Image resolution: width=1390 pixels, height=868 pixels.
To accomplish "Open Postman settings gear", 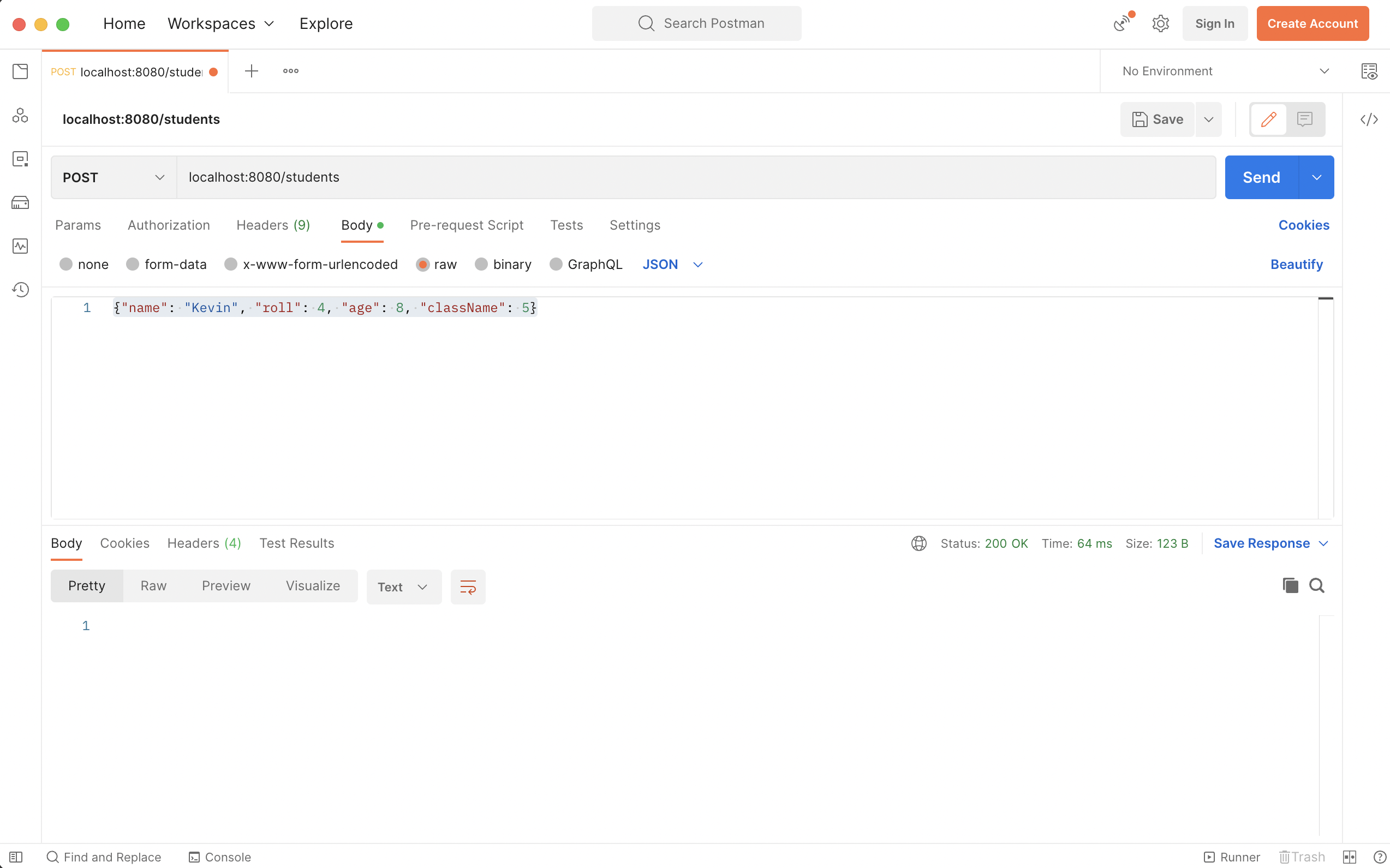I will [x=1160, y=23].
